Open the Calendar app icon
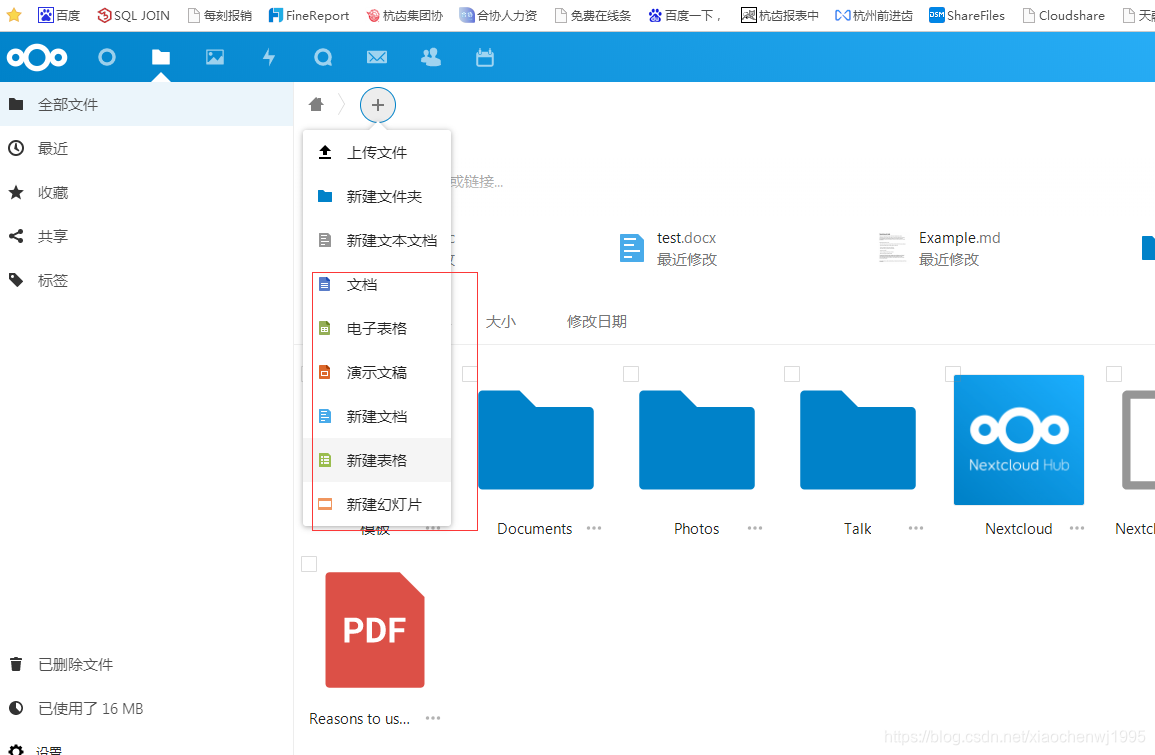Screen dimensions: 1155x755 tap(485, 57)
